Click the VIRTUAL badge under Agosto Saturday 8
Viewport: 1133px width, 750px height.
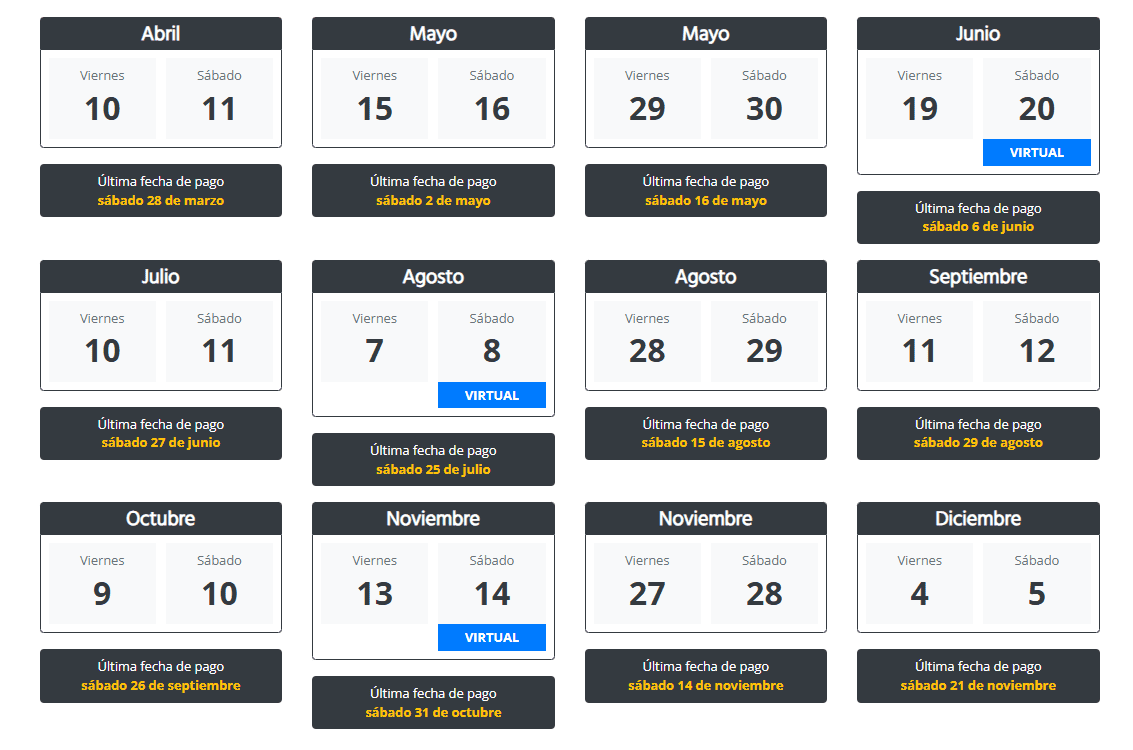pos(491,395)
